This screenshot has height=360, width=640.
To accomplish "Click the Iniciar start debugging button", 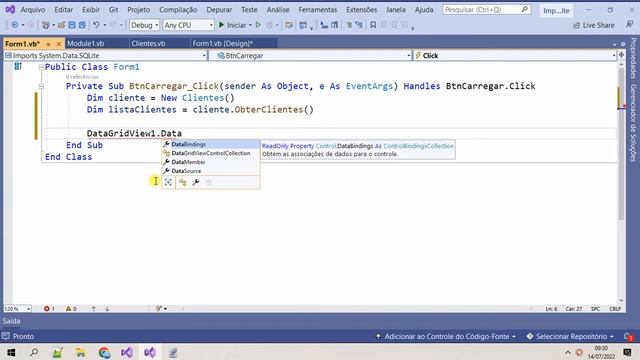I will click(232, 25).
